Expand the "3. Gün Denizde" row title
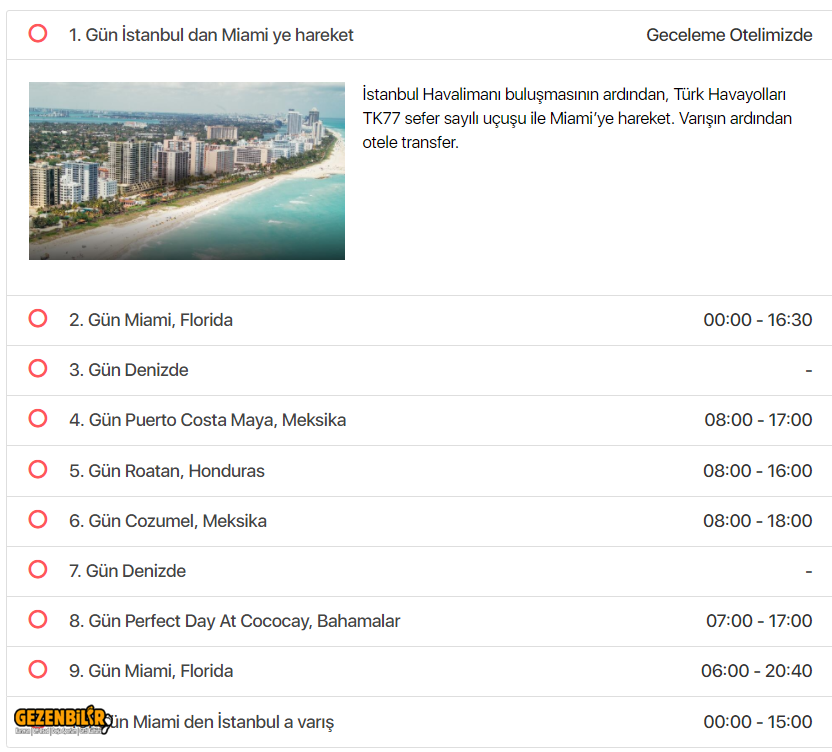The image size is (832, 752). [128, 370]
